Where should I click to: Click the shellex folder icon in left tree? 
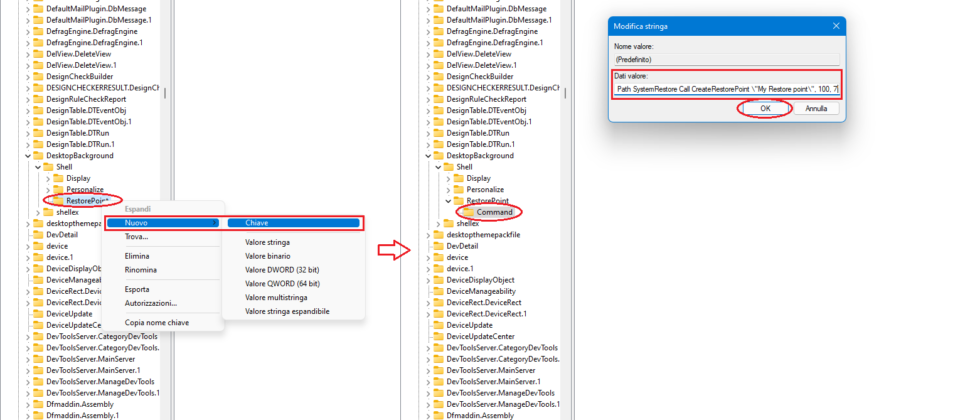[x=48, y=212]
